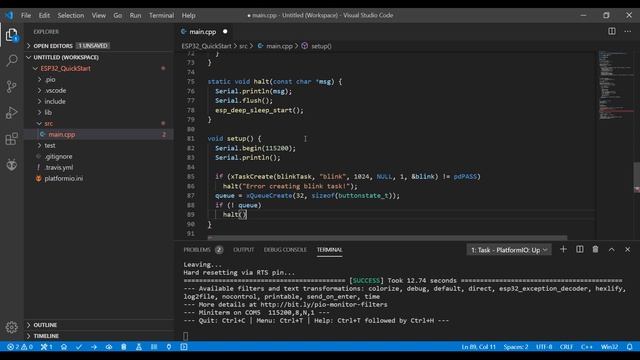Open terminal selector dropdown Task - PlatformIO
This screenshot has height=360, width=640.
coord(509,250)
